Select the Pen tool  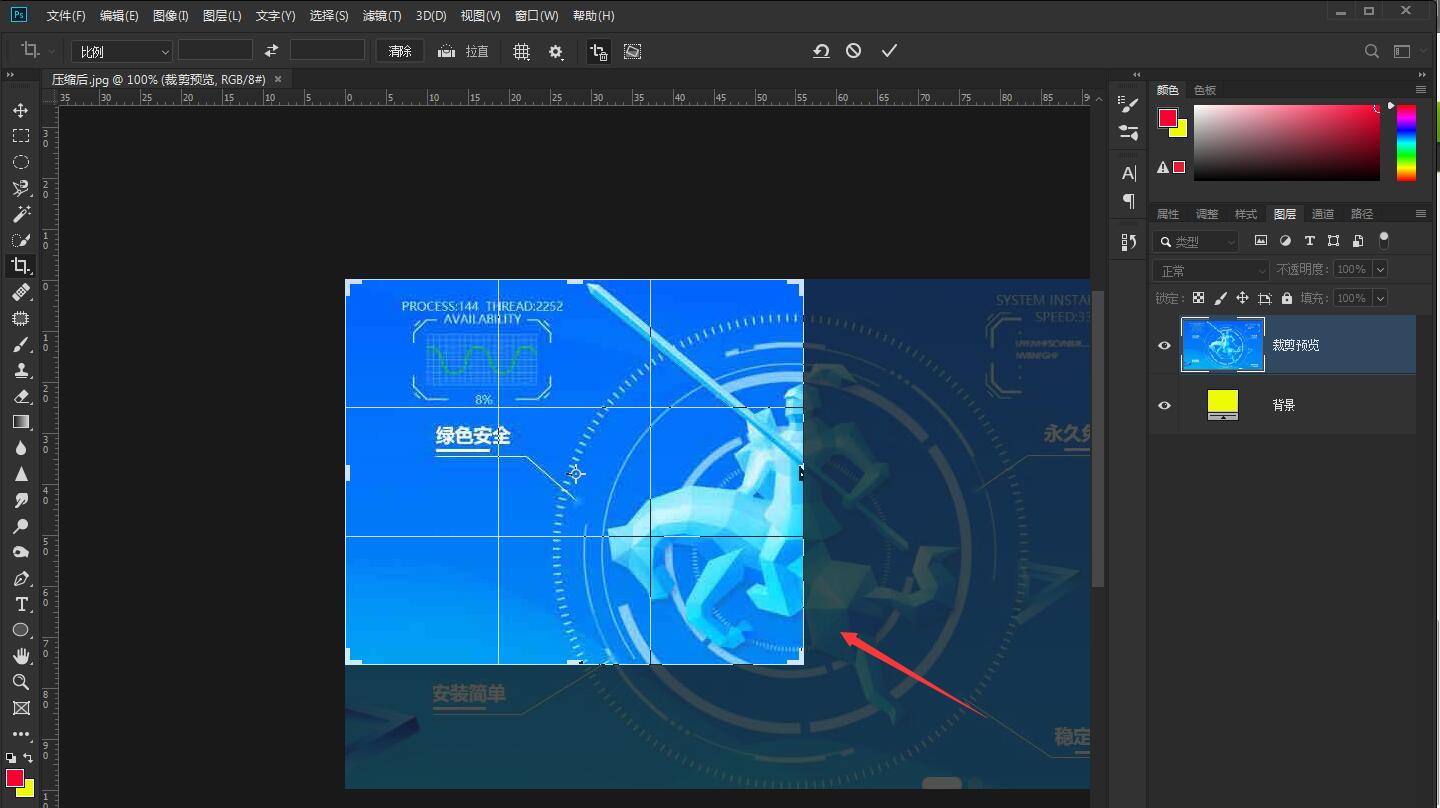tap(20, 578)
